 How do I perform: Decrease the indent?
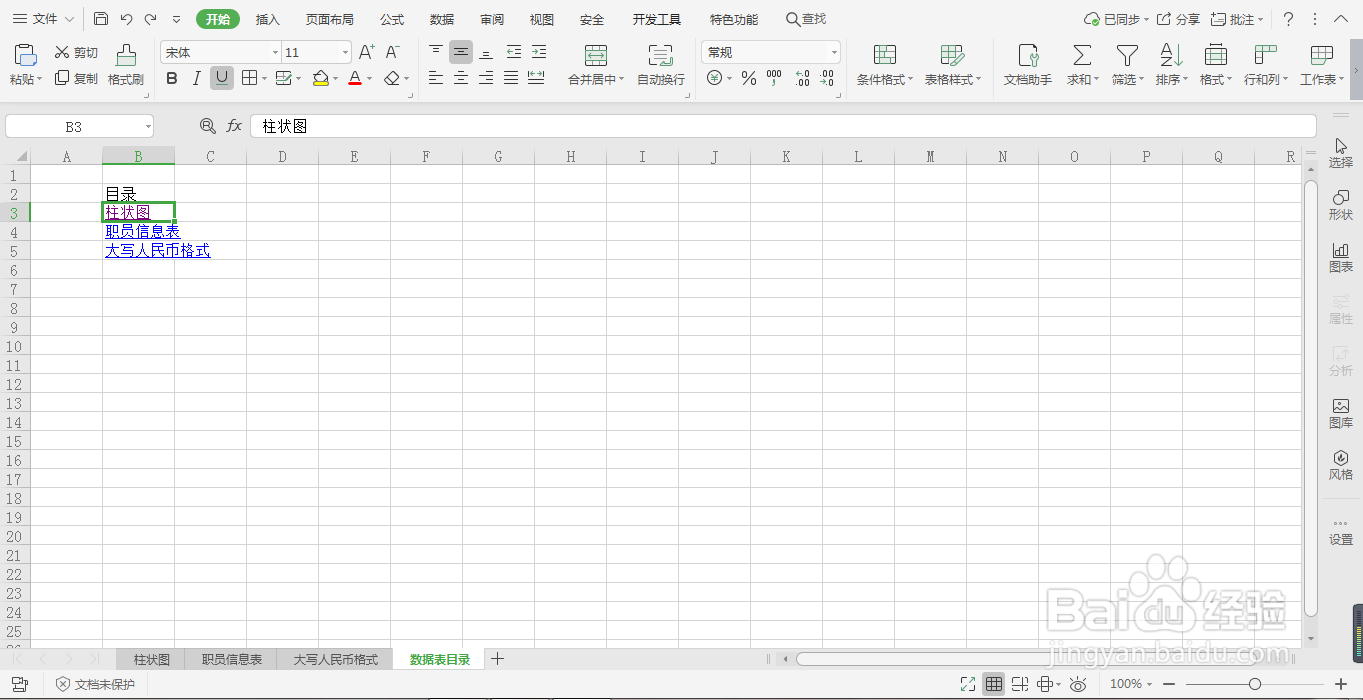513,52
